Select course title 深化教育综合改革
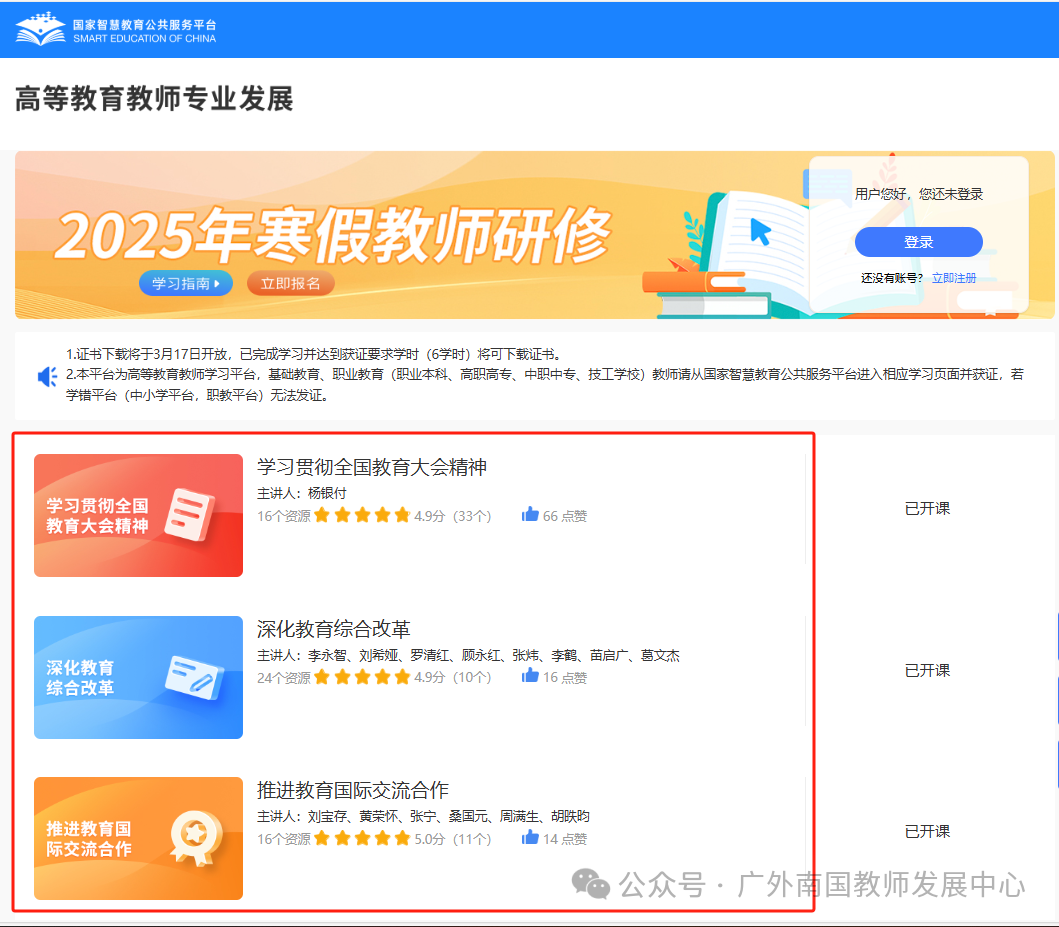Screen dimensions: 1059x927 [333, 629]
